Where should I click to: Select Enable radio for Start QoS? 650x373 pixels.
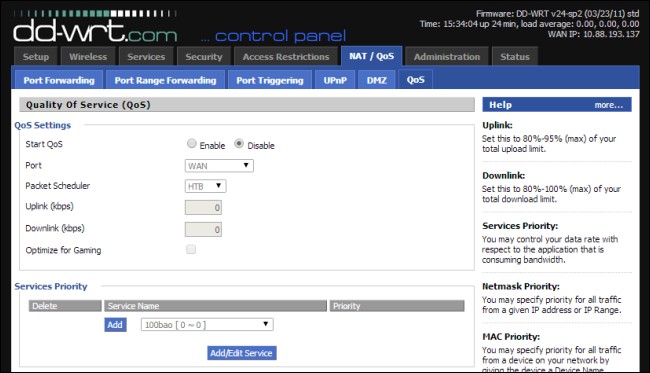192,144
